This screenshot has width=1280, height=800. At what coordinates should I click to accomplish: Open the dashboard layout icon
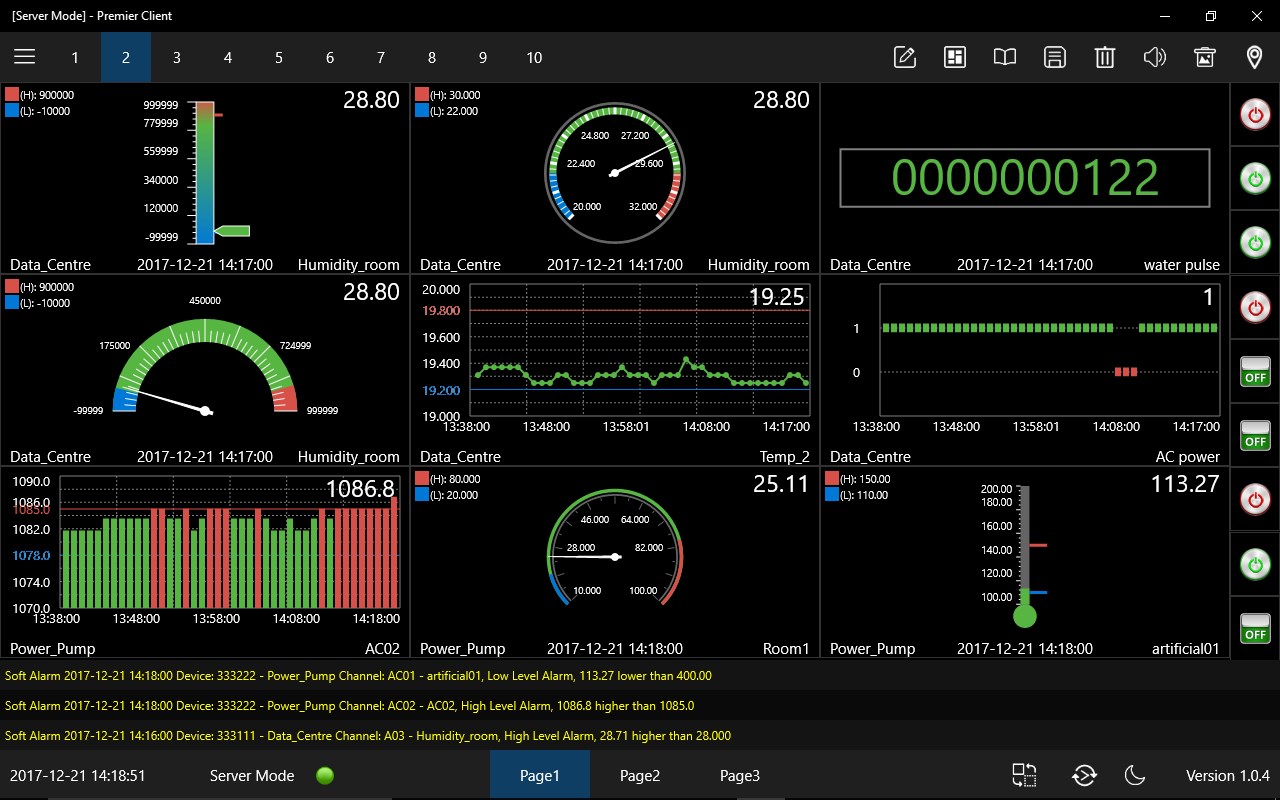coord(955,57)
